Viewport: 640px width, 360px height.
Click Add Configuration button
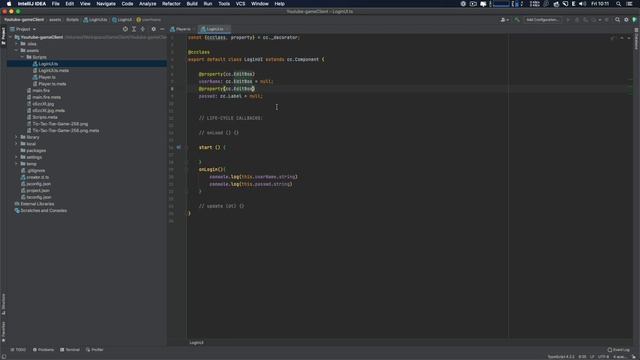coord(542,20)
